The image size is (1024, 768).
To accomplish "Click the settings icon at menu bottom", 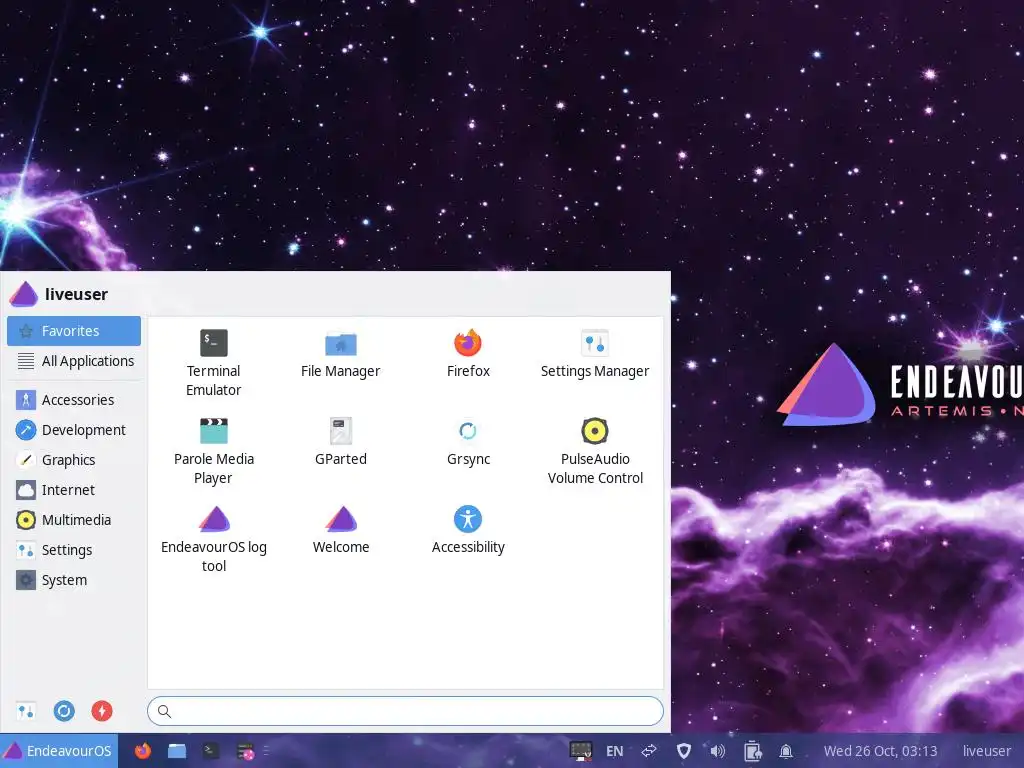I will (x=26, y=711).
